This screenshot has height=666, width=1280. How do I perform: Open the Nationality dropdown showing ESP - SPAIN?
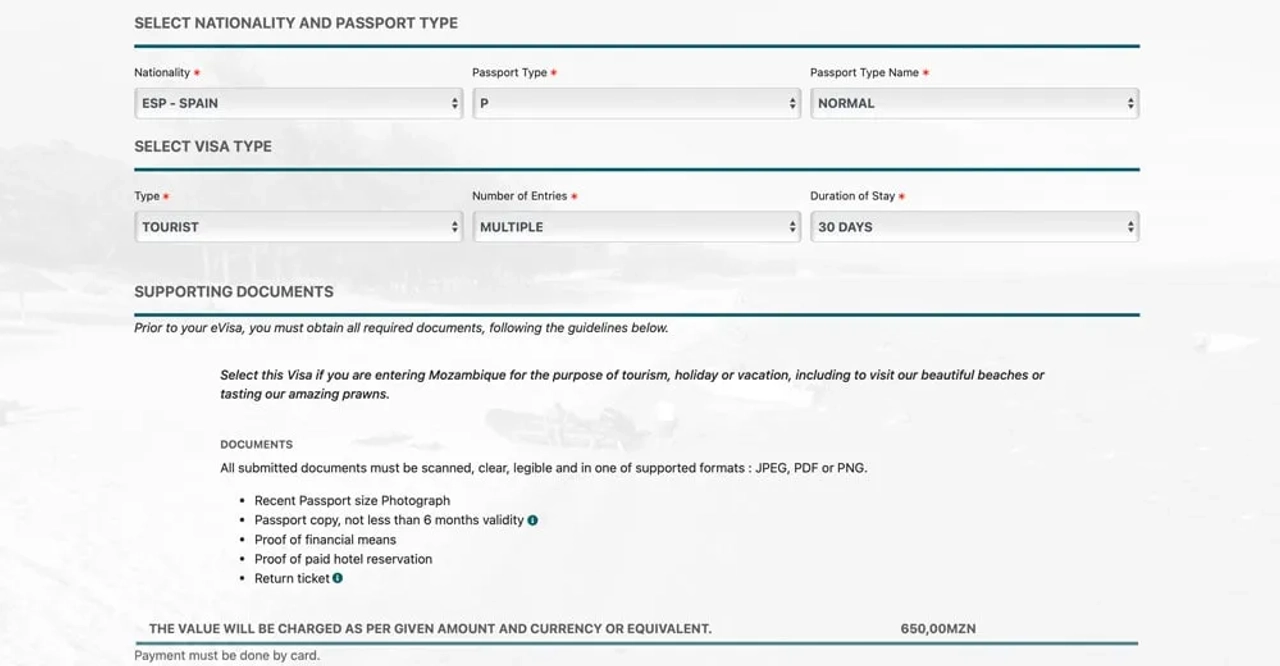[x=298, y=103]
